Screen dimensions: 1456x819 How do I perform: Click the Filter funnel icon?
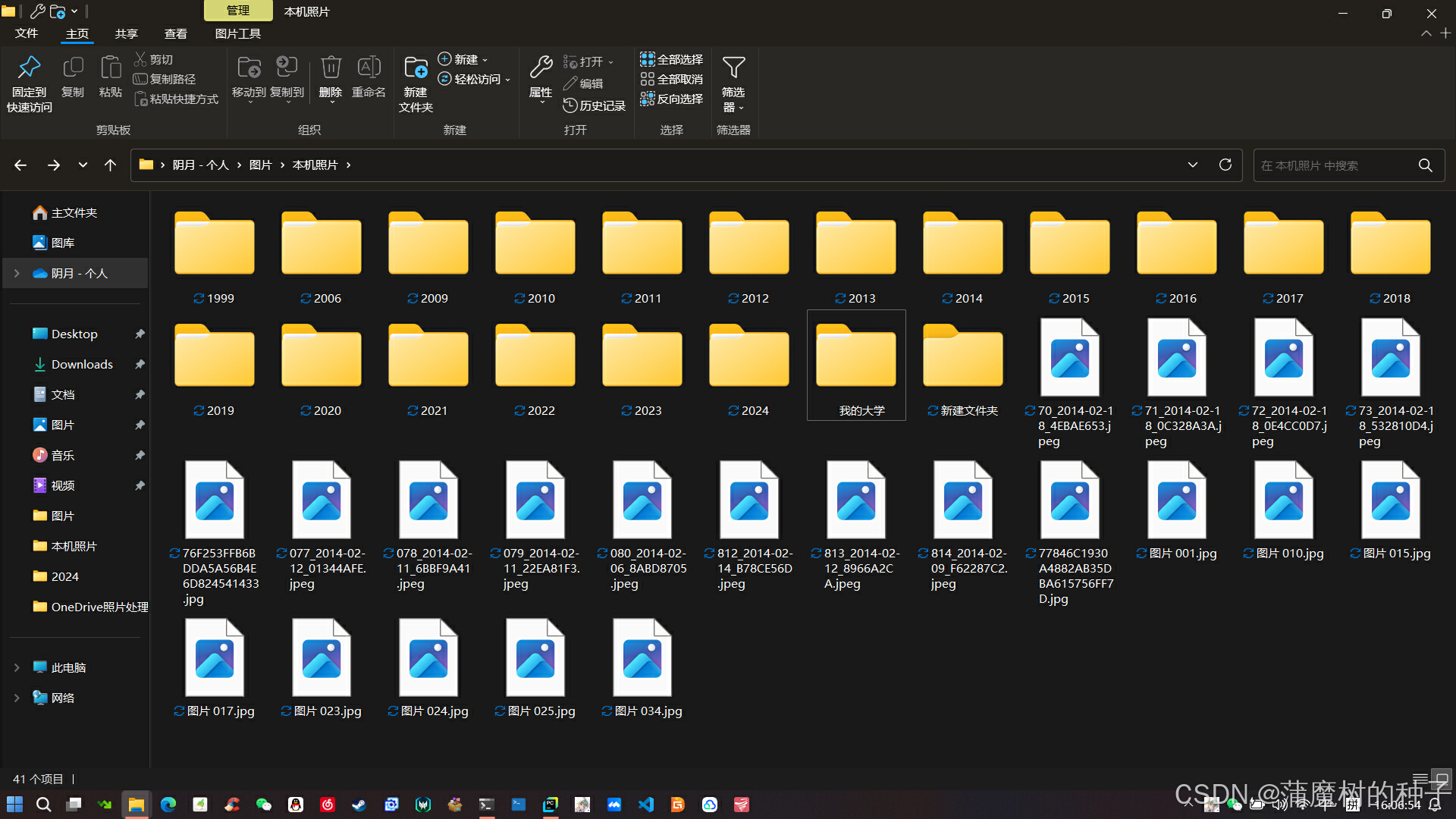pyautogui.click(x=733, y=68)
